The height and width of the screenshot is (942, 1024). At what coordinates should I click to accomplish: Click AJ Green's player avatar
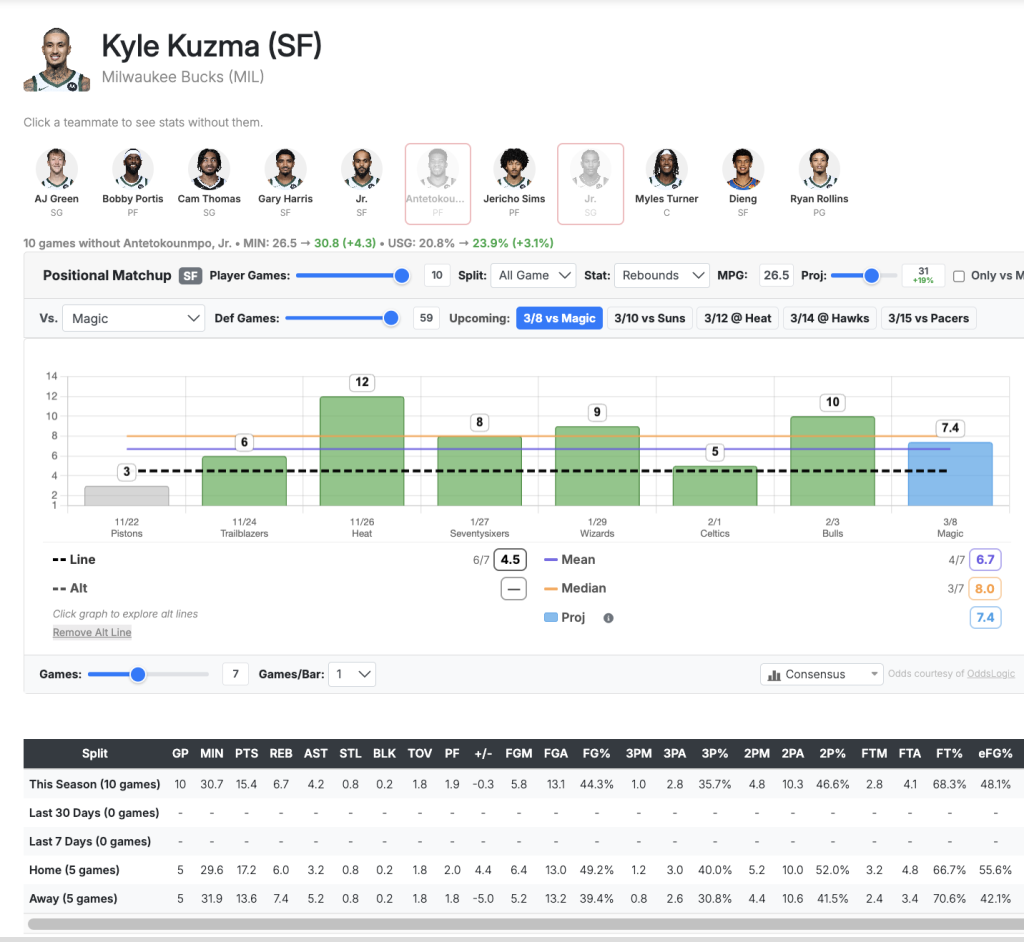click(56, 169)
